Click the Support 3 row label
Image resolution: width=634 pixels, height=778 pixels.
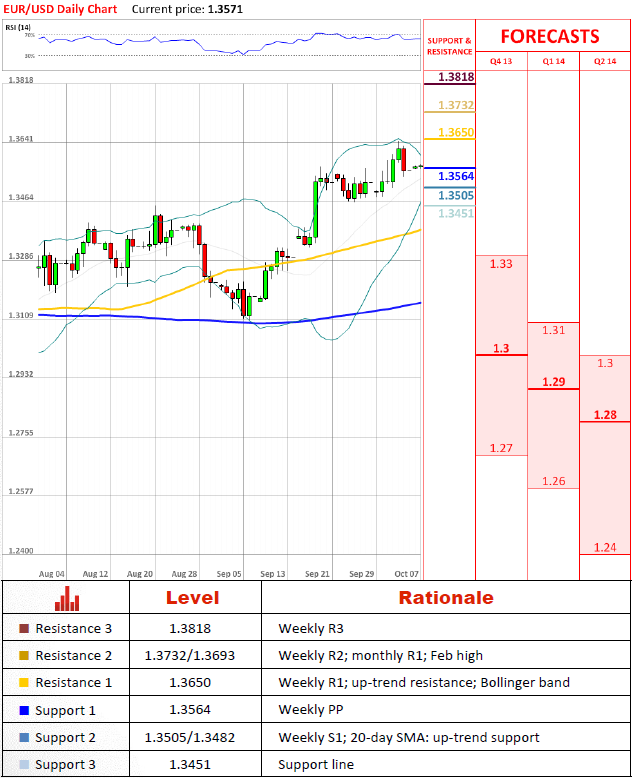pyautogui.click(x=65, y=765)
